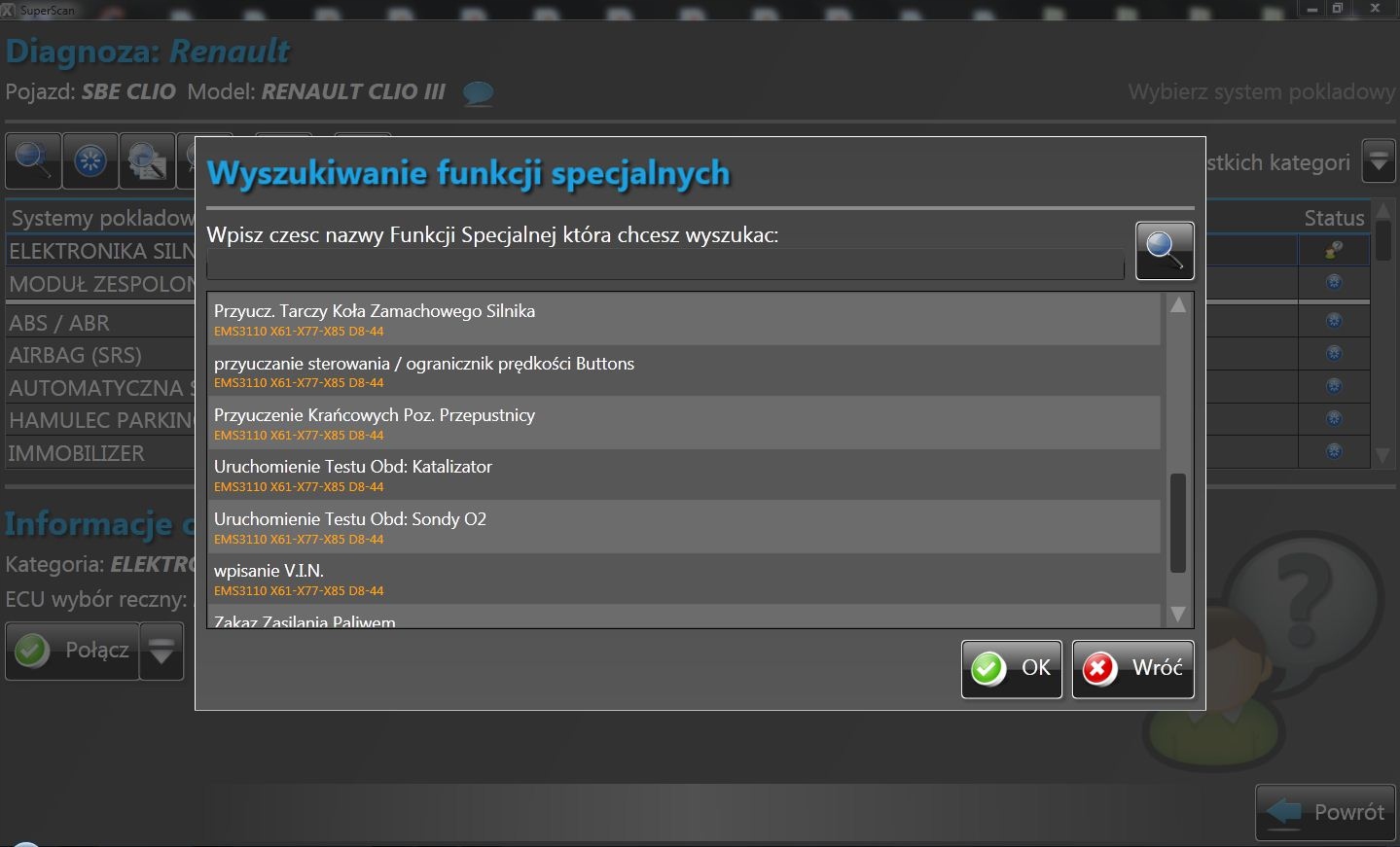Select the HAMULEC PARKIN system row

101,420
